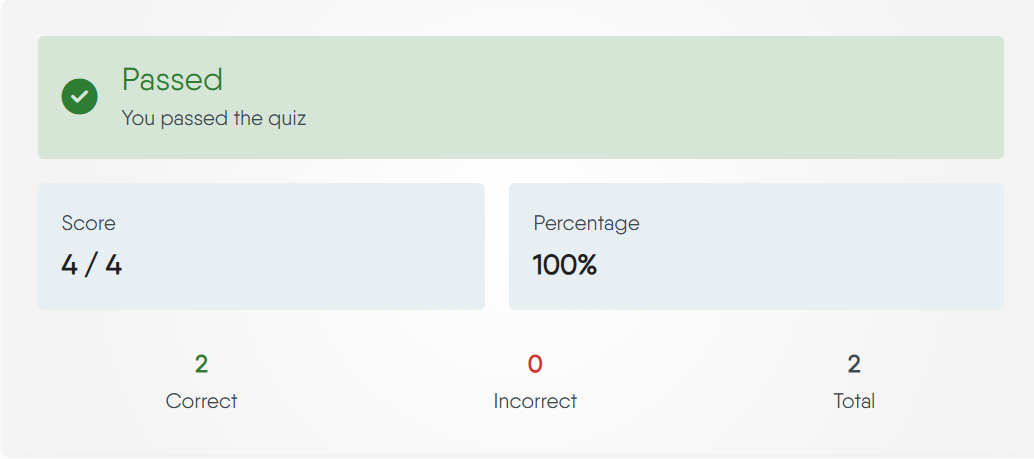Click the total count number above "Total"
The width and height of the screenshot is (1034, 459).
(x=854, y=364)
